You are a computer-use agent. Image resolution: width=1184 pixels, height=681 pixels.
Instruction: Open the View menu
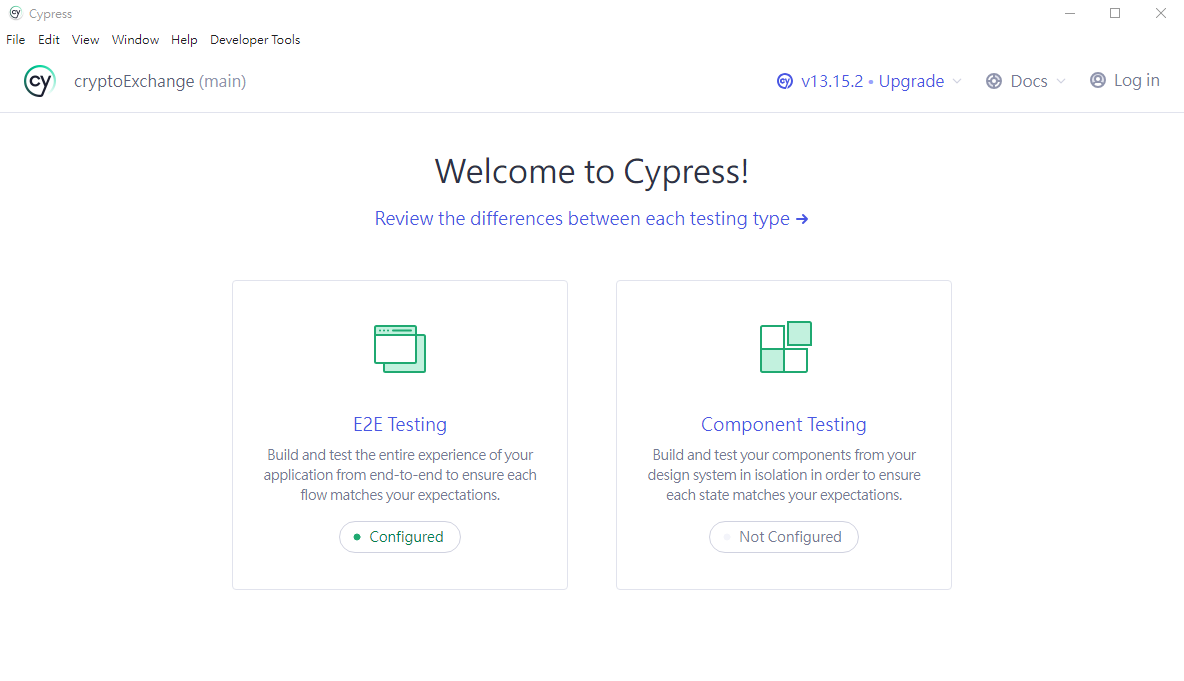pyautogui.click(x=85, y=40)
